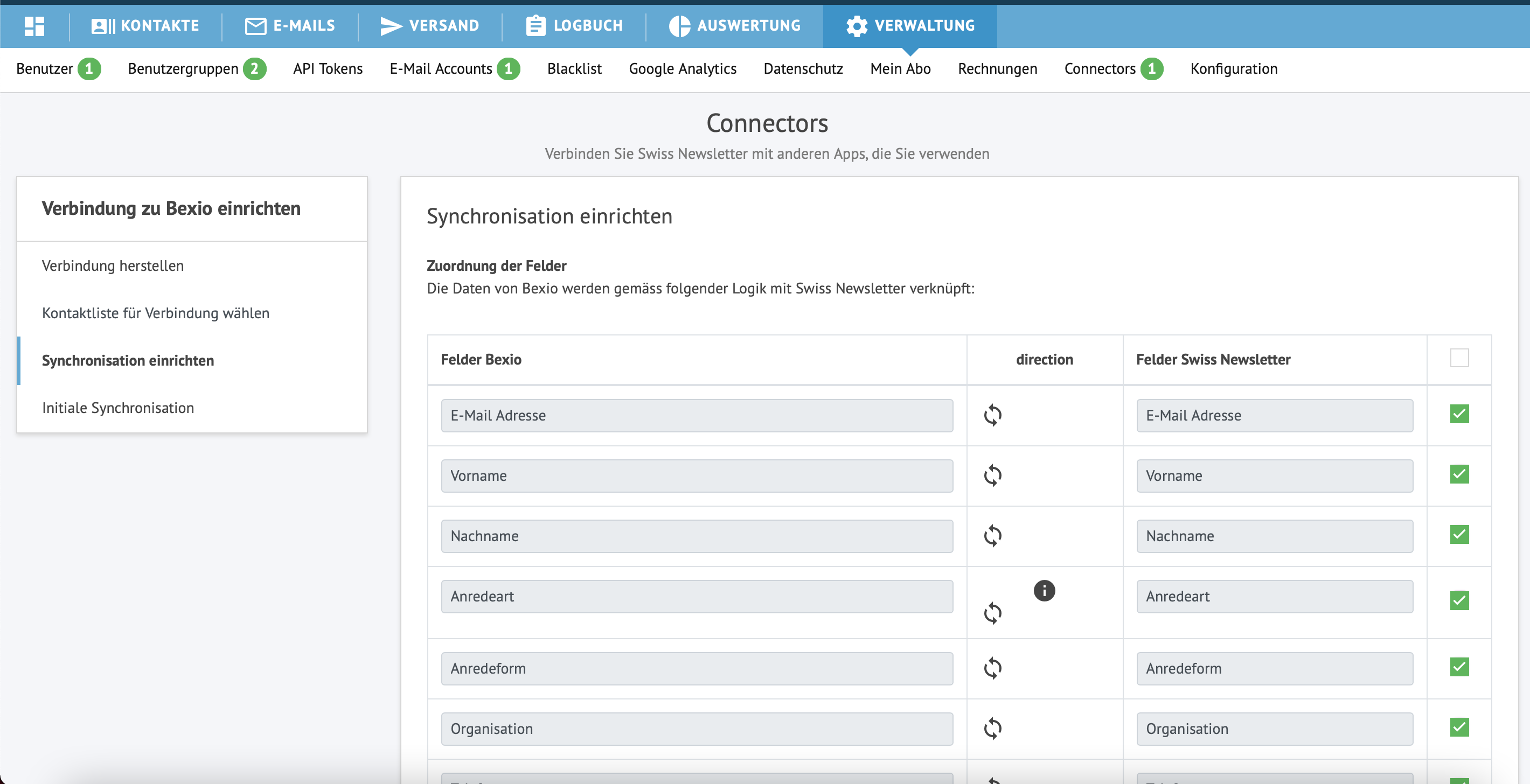Open Datenschutz page

click(803, 69)
